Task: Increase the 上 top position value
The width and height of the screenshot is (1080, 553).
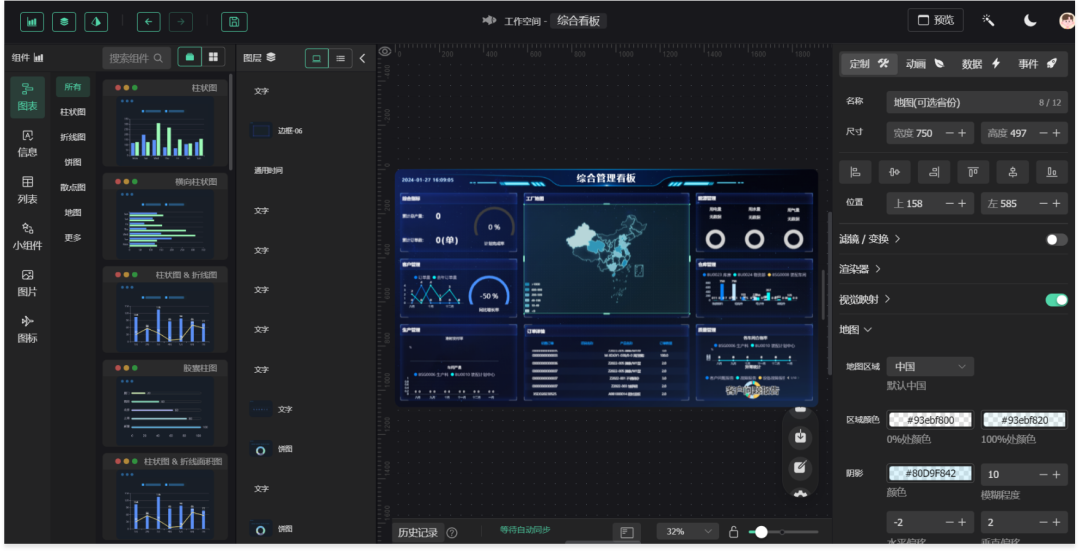Action: pyautogui.click(x=962, y=203)
